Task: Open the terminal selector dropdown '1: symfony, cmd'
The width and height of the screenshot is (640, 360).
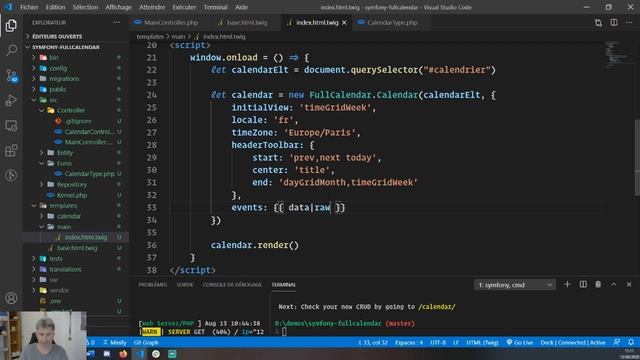Action: pyautogui.click(x=515, y=284)
